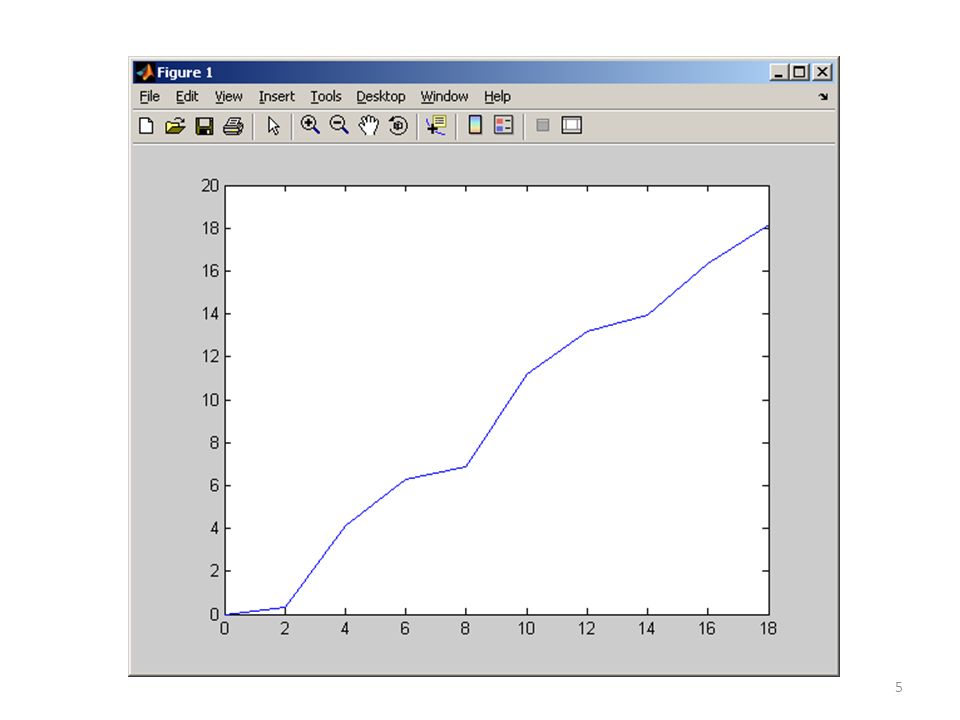Viewport: 960px width, 720px height.
Task: Click the MATLAB logo in the title bar
Action: [145, 72]
